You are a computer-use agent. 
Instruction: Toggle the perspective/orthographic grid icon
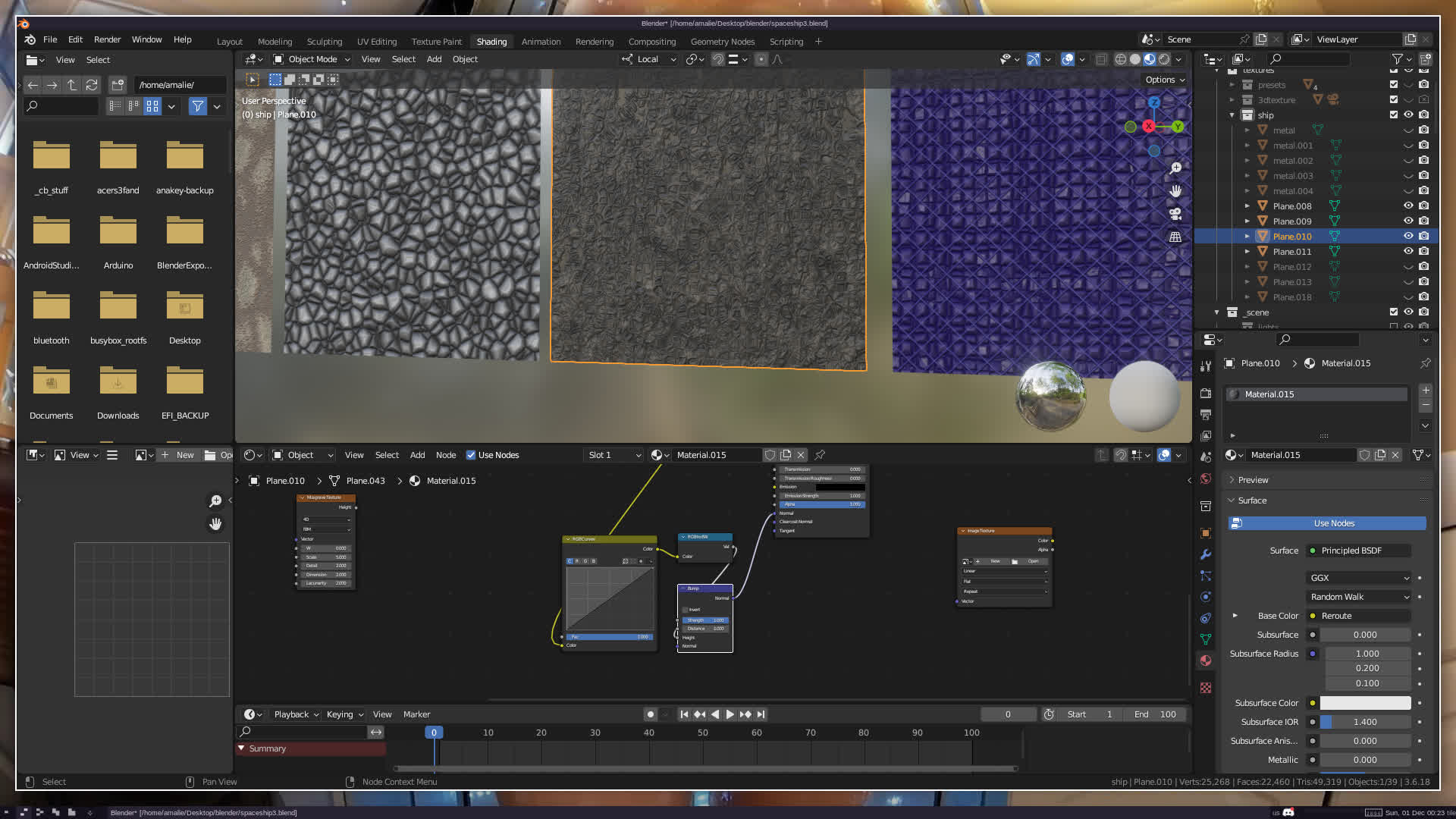point(1175,237)
